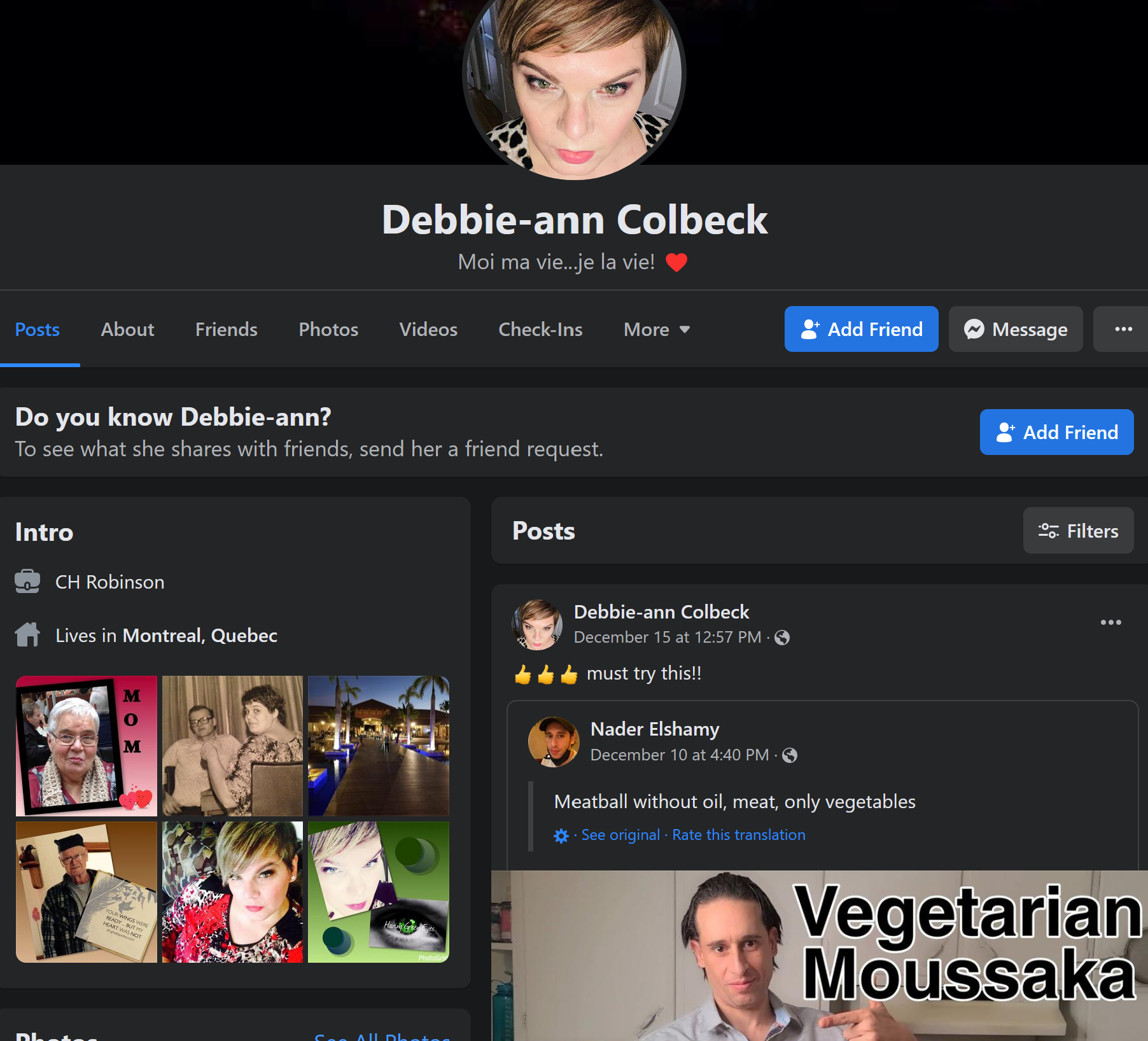1148x1041 pixels.
Task: Click Nader Elshamy's avatar
Action: tap(554, 742)
